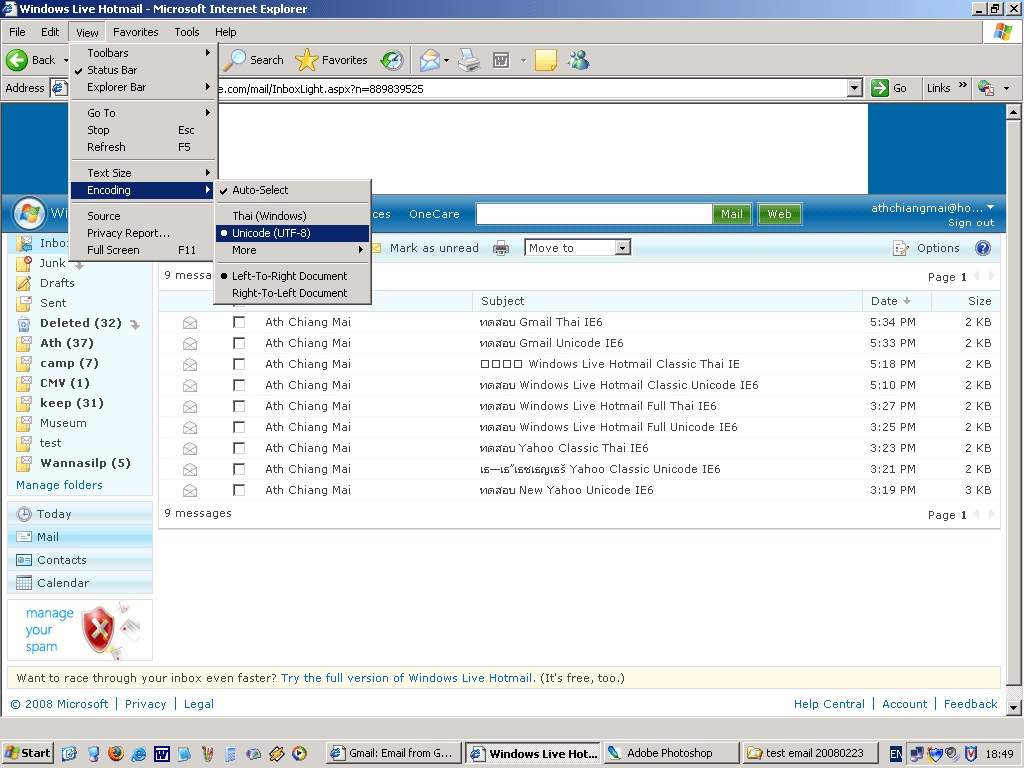Image resolution: width=1024 pixels, height=768 pixels.
Task: Open the Junk folder
Action: point(52,263)
